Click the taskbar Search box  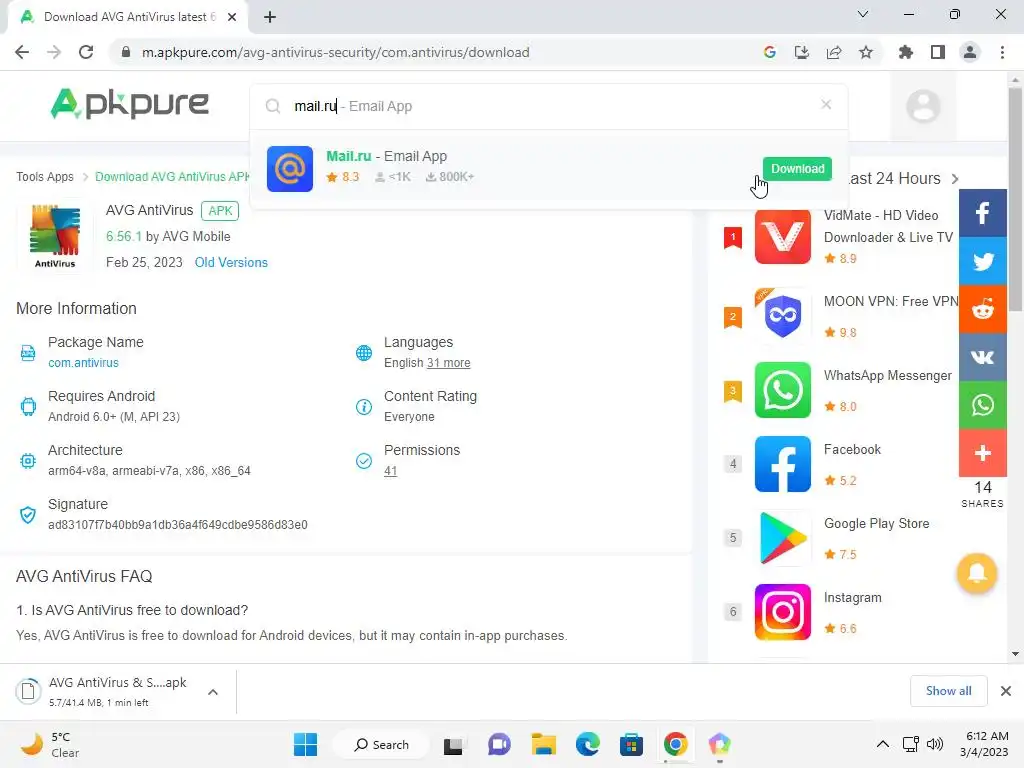click(381, 744)
